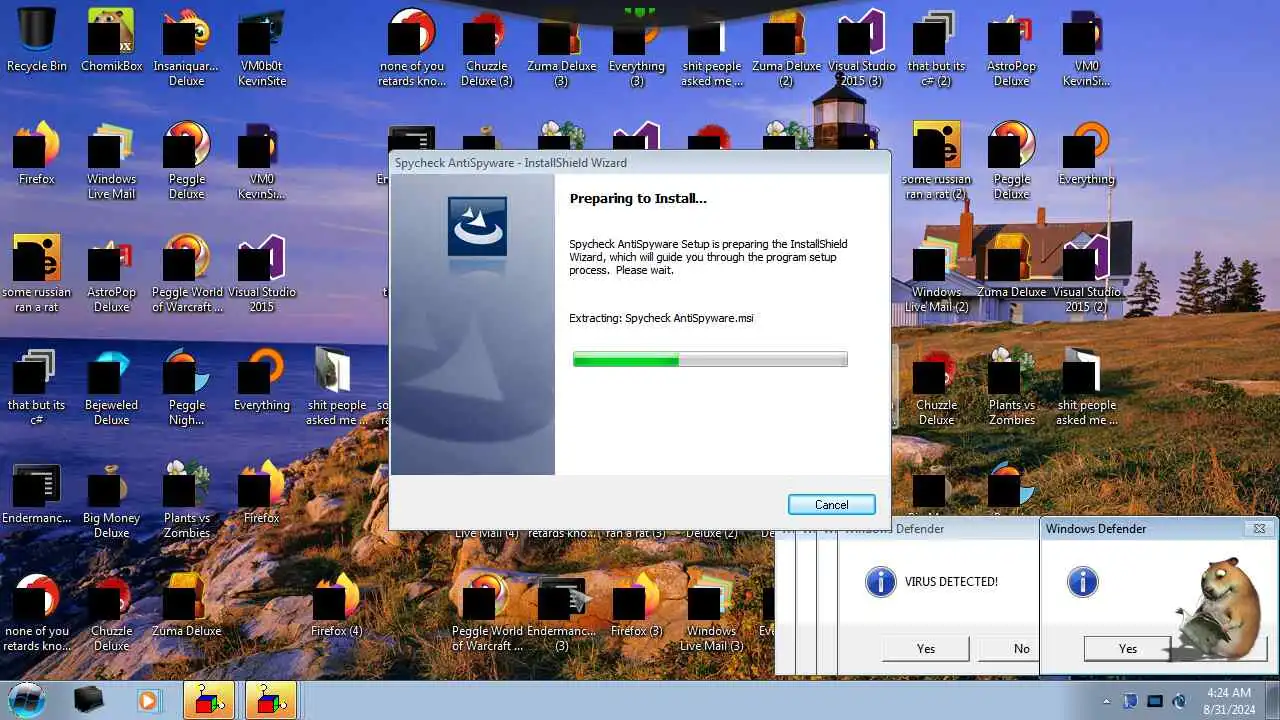Viewport: 1280px width, 720px height.
Task: Select the Insaniquarium Deluxe desktop shortcut
Action: tap(186, 47)
